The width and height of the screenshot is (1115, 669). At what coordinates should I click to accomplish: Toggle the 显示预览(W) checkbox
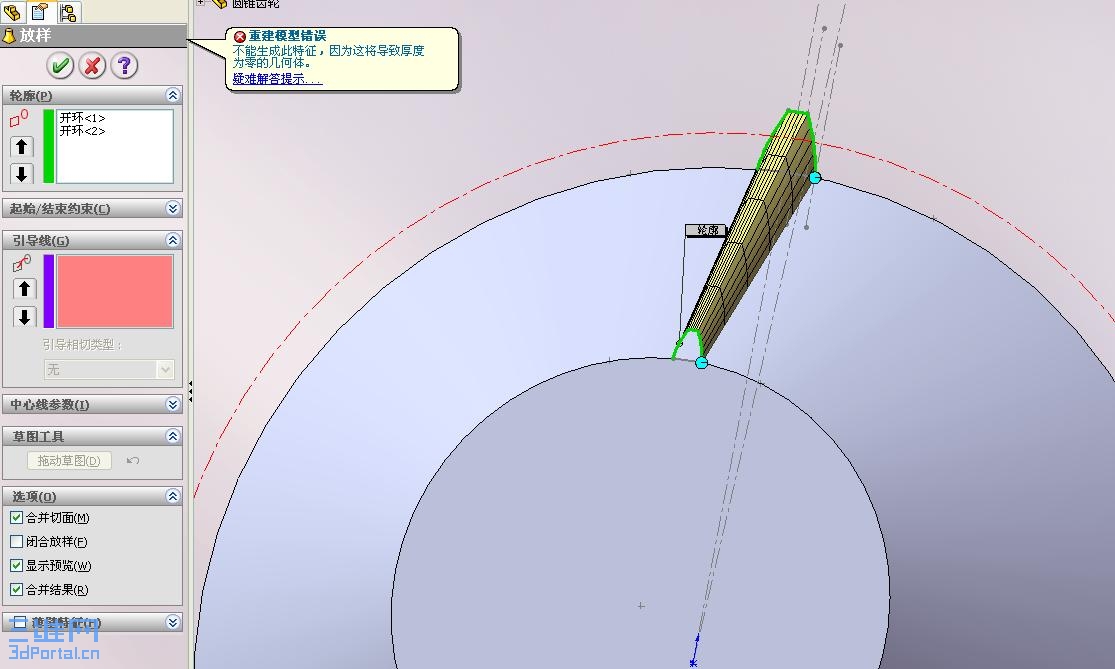pyautogui.click(x=16, y=566)
